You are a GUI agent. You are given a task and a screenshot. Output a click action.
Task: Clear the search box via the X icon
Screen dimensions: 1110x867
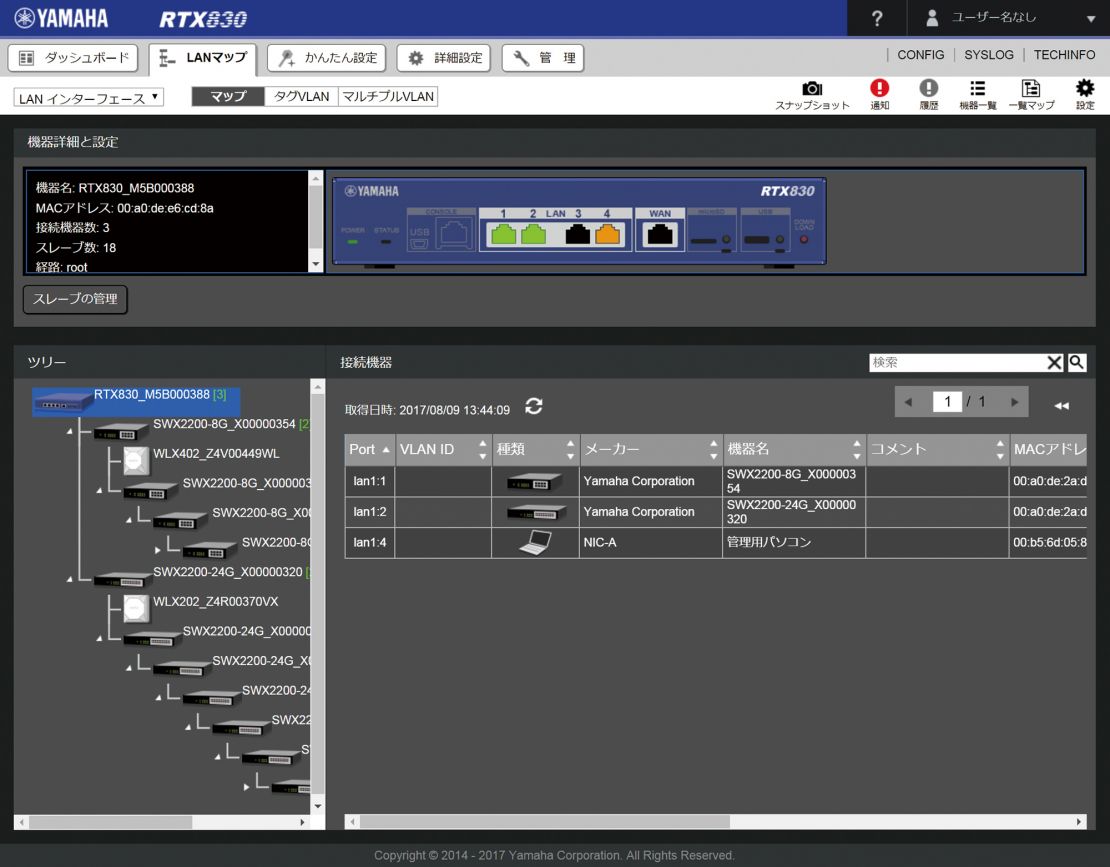pos(1055,362)
